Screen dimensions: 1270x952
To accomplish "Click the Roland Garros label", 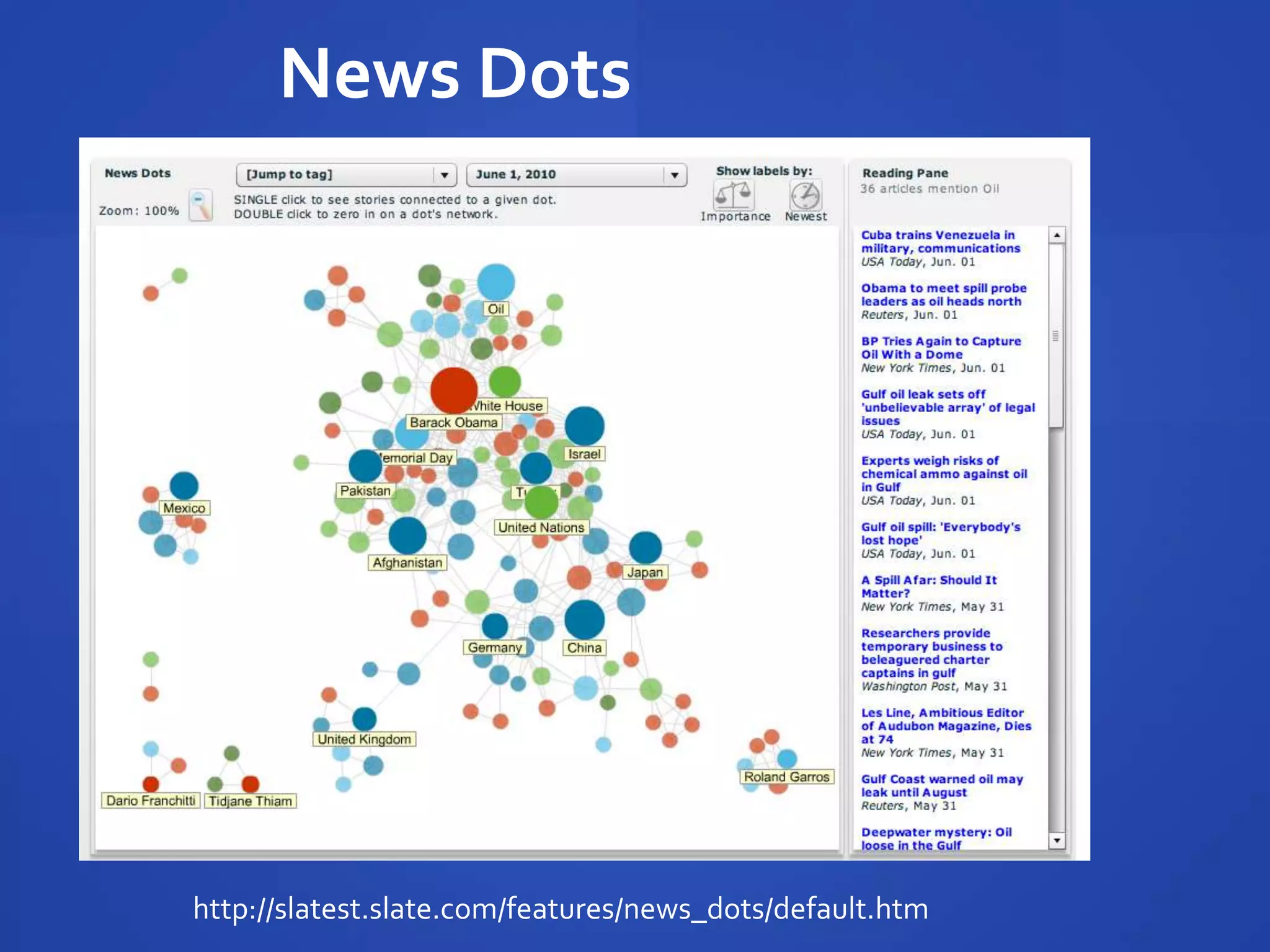I will [x=786, y=777].
